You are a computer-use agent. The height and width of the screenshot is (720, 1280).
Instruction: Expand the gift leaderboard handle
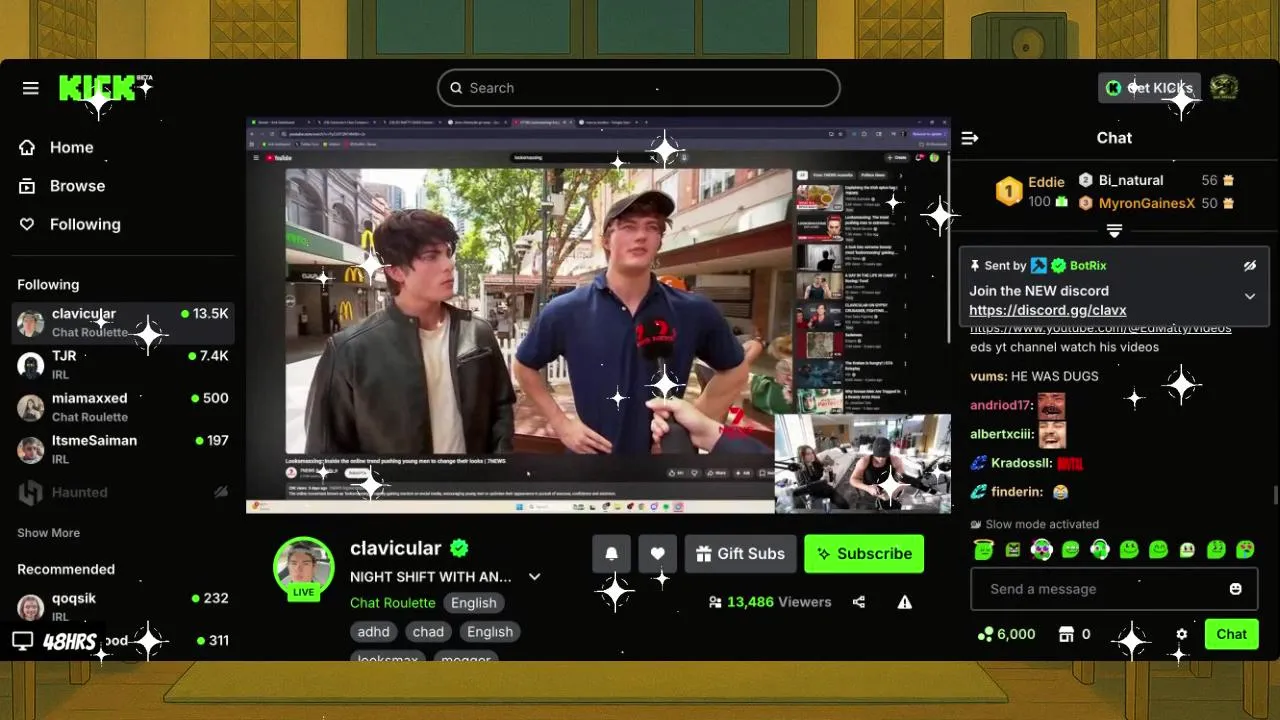(1114, 231)
